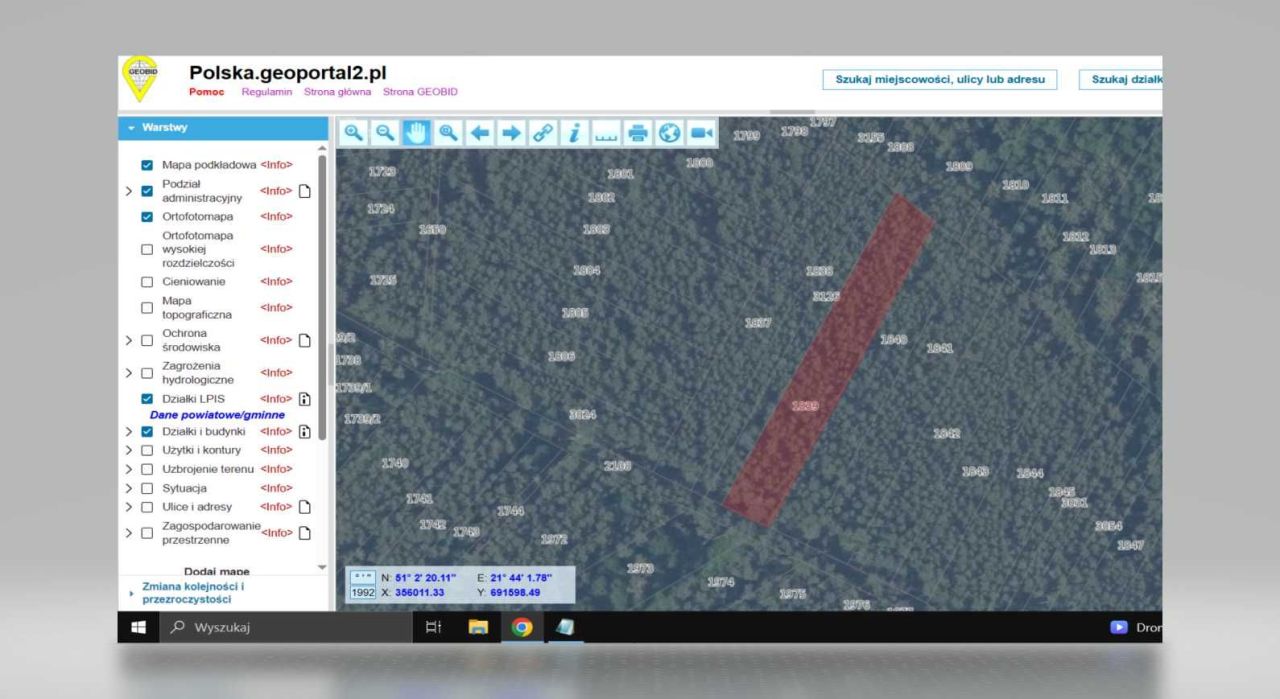Open Strona główna link

[337, 92]
